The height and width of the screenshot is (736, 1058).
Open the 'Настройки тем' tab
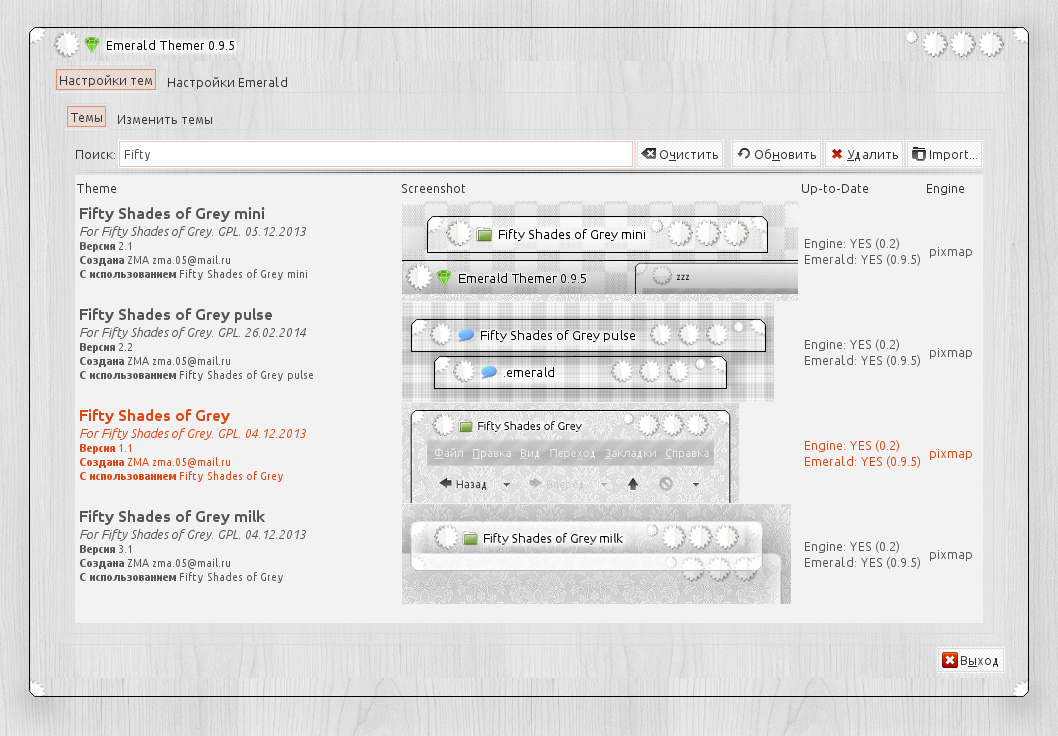(106, 80)
